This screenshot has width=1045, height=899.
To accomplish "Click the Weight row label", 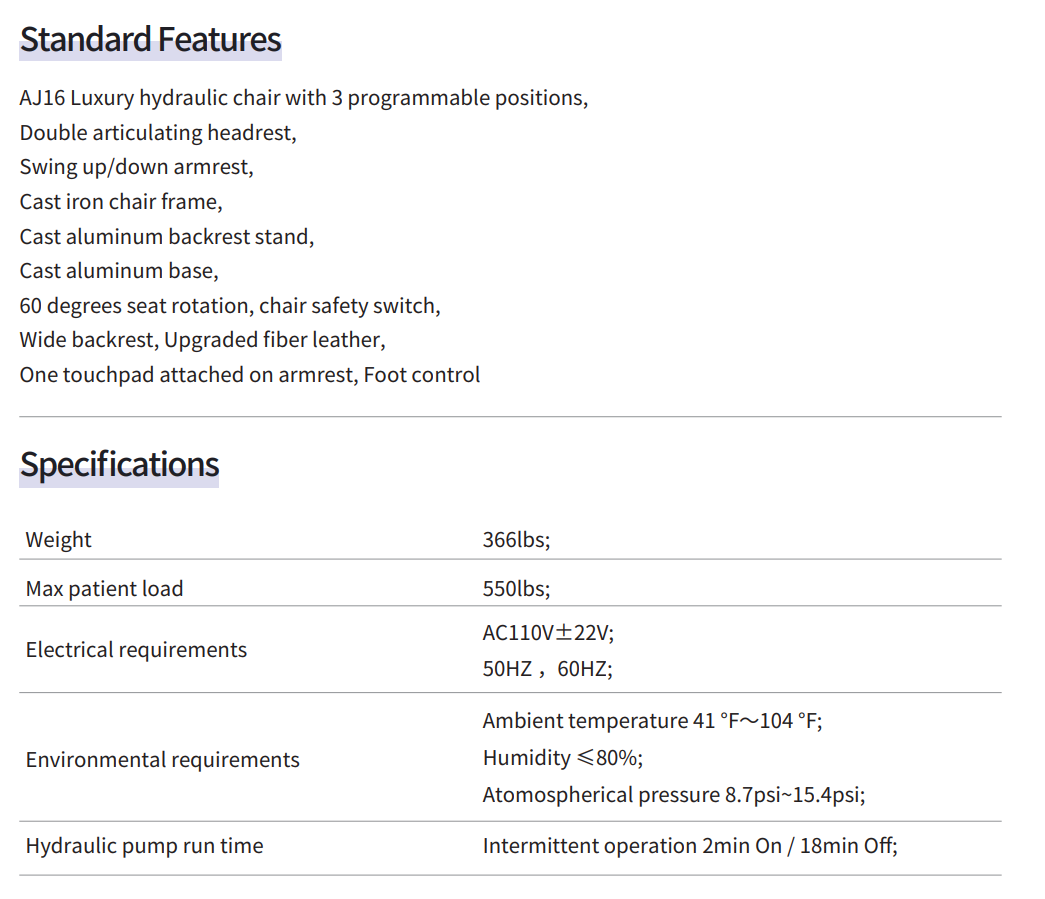I will (58, 540).
